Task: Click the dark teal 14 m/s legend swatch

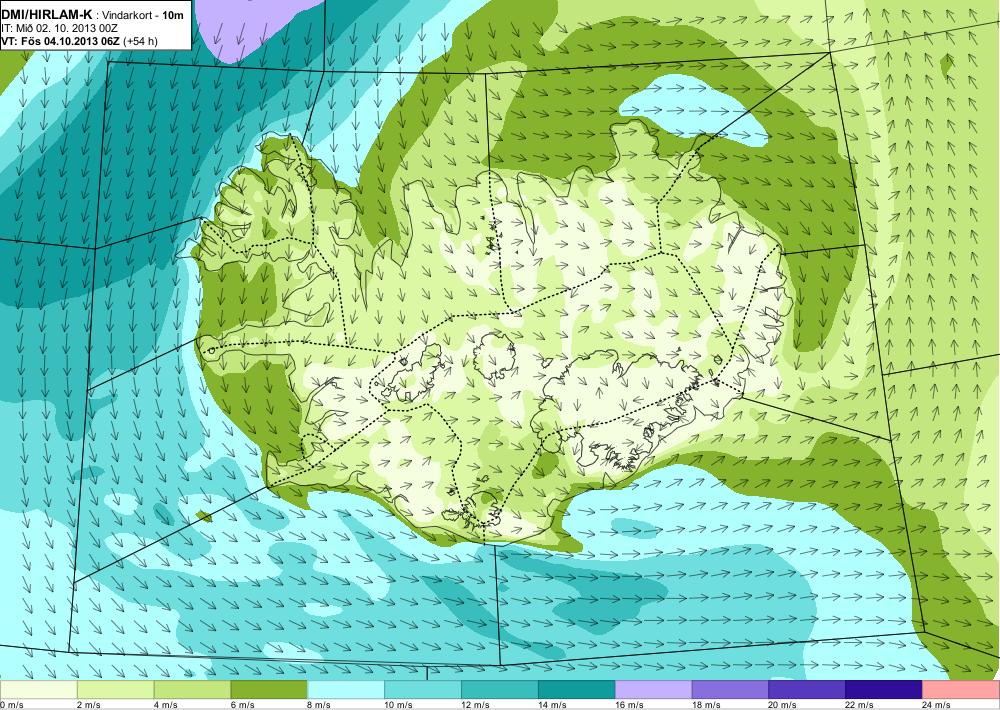Action: (x=577, y=690)
